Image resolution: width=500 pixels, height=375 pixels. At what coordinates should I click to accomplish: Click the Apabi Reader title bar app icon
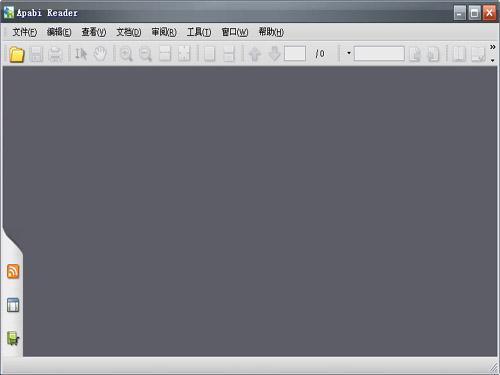[x=9, y=12]
